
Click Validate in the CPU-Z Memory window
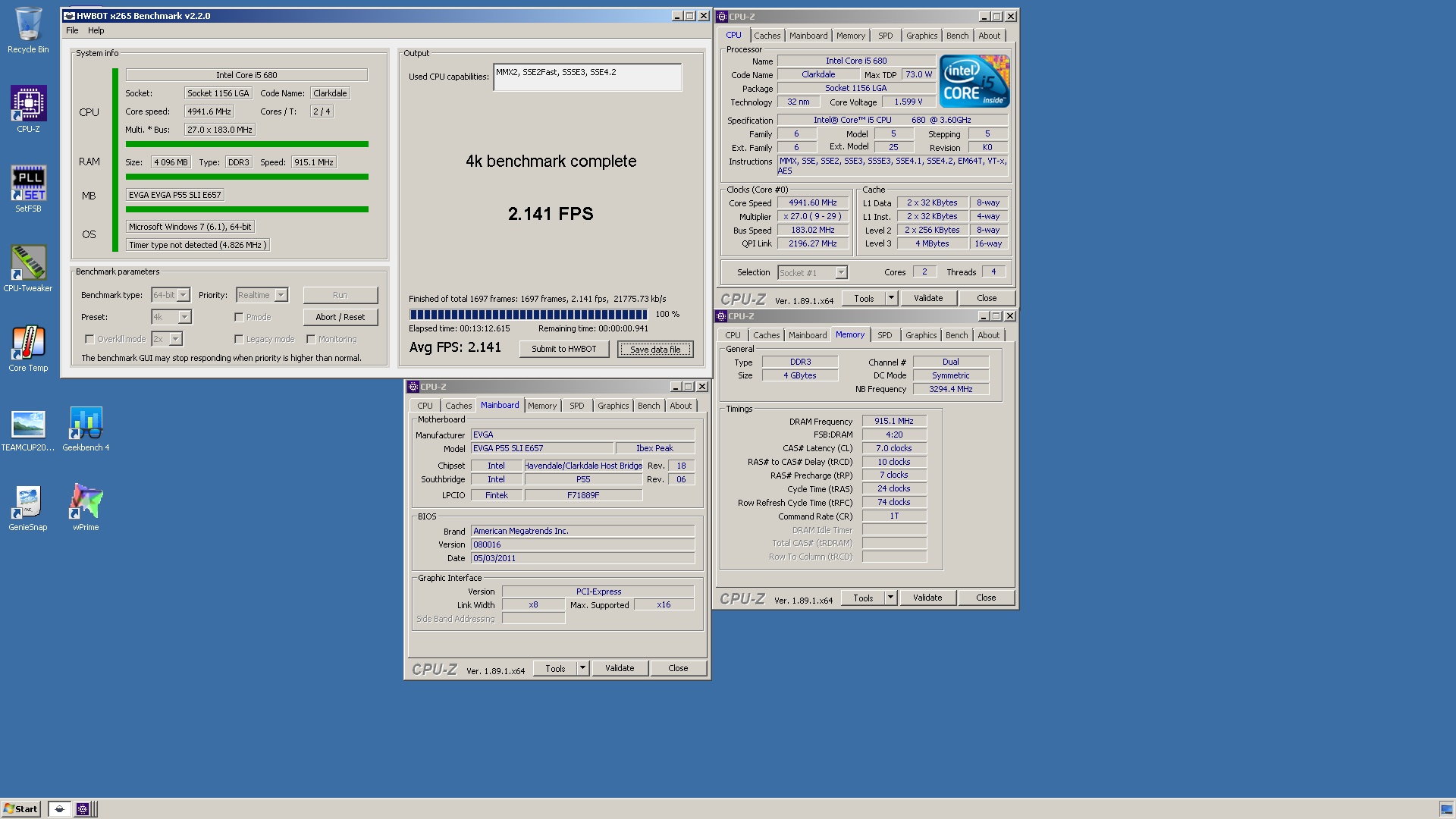(x=927, y=598)
